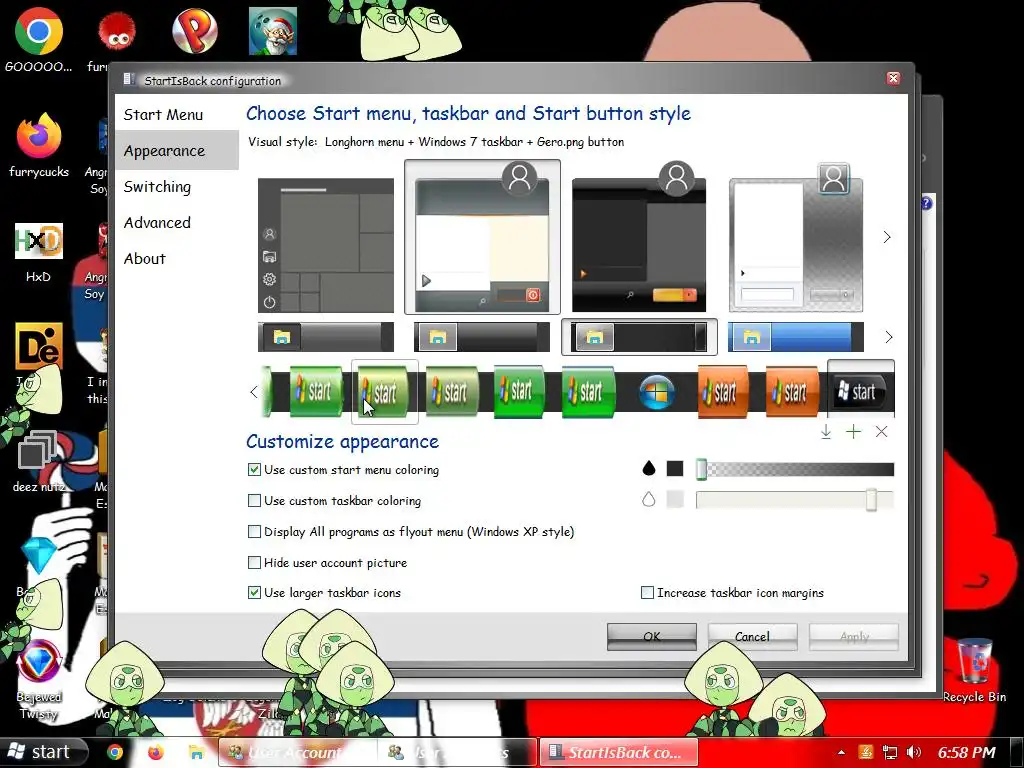
Task: Disable custom start menu coloring
Action: [255, 470]
